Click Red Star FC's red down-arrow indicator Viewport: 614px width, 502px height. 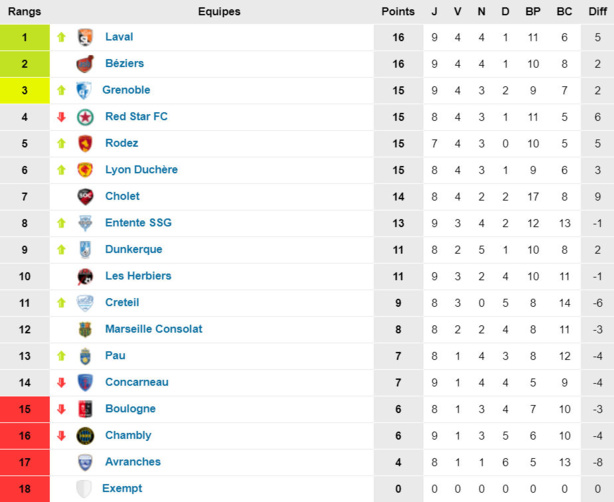[x=61, y=117]
